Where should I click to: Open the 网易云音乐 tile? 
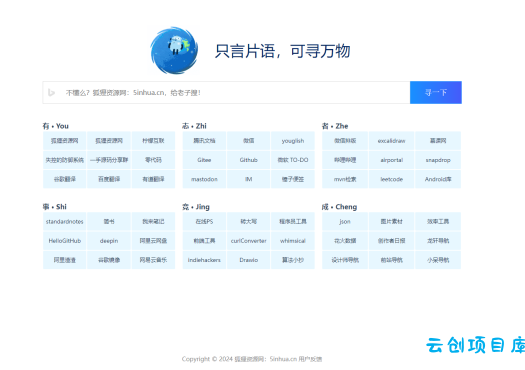pos(153,260)
